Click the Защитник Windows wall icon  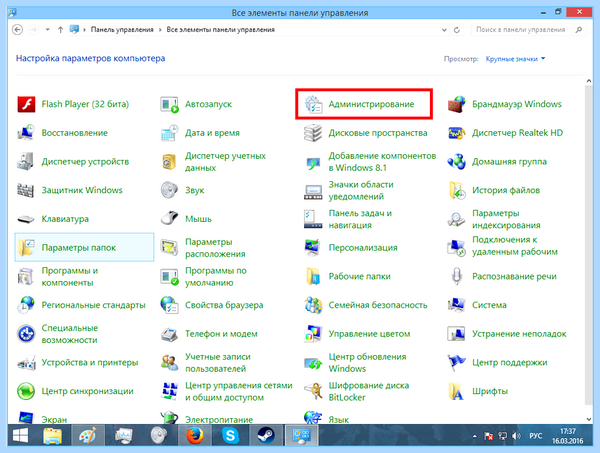tap(26, 190)
